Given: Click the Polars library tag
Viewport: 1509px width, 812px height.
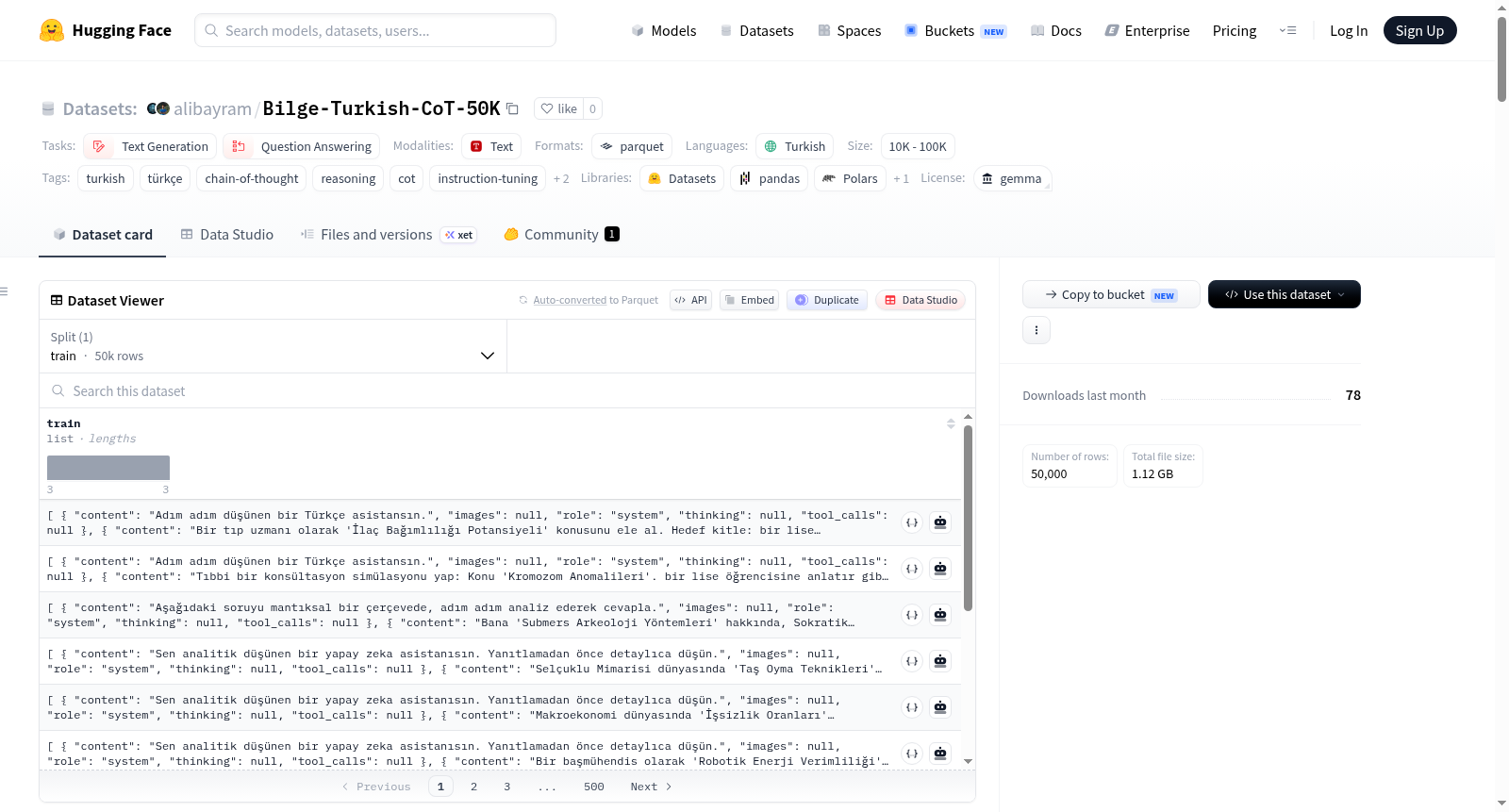Looking at the screenshot, I should 851,178.
